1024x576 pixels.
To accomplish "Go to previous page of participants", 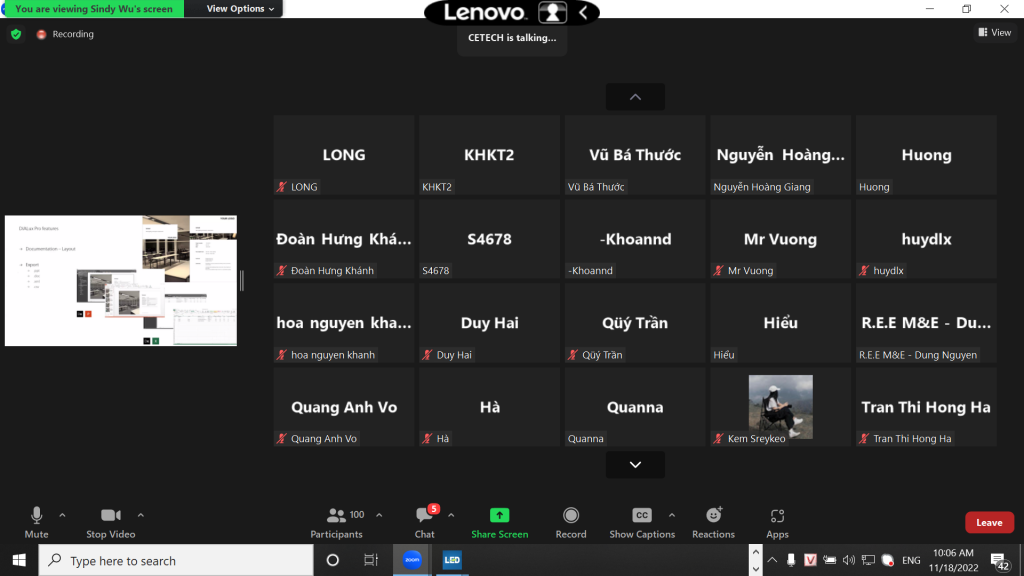I will point(635,97).
